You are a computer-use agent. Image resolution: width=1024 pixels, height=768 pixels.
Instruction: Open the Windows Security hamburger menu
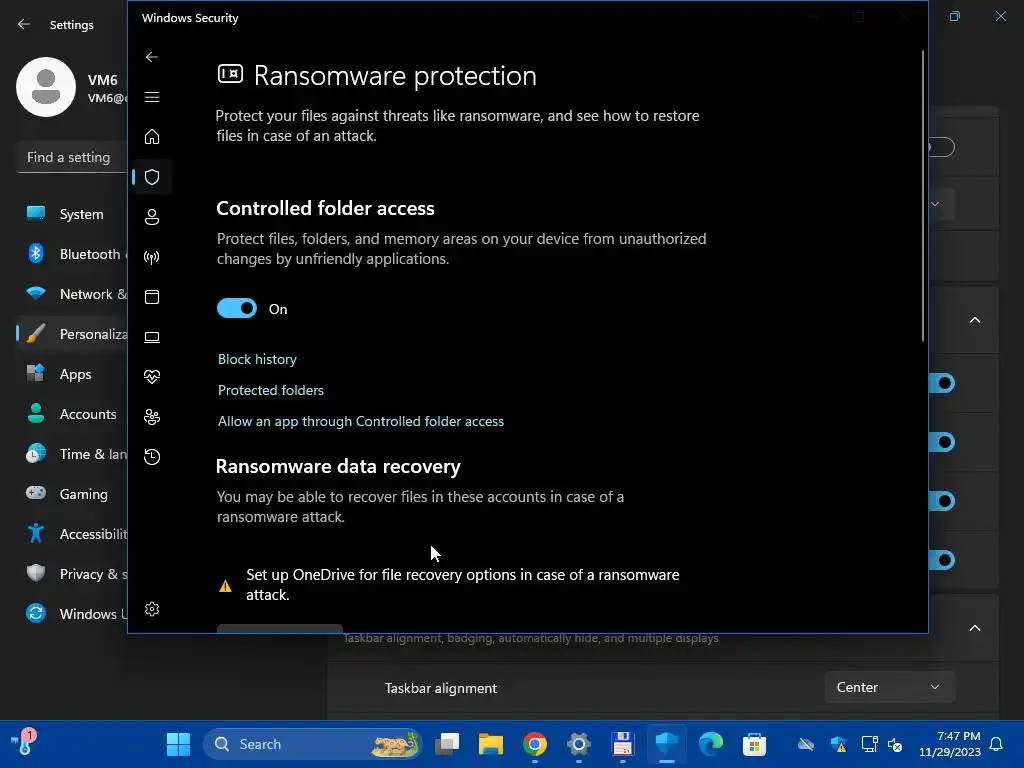(152, 97)
